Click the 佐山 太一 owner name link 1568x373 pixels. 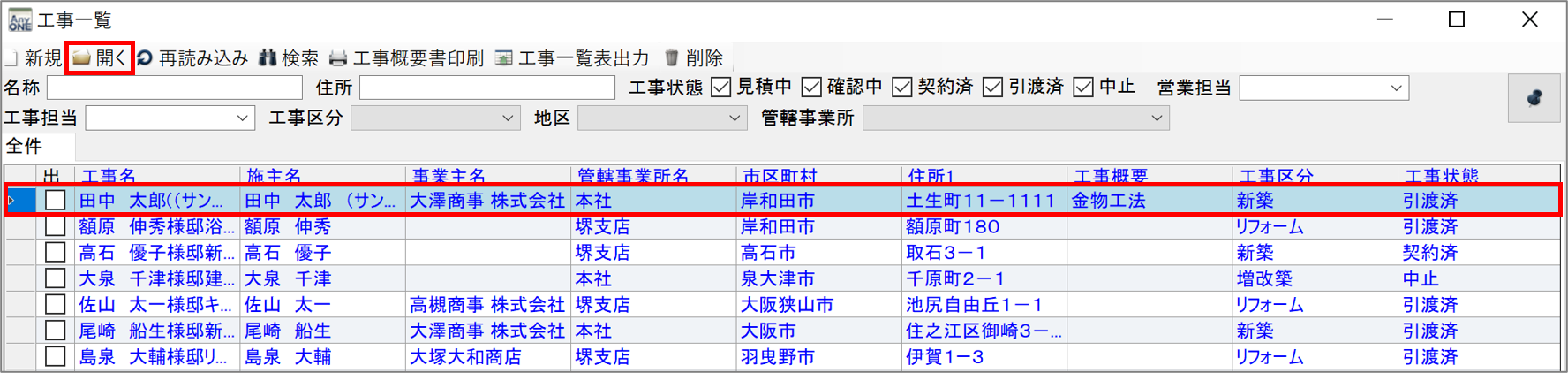point(288,305)
